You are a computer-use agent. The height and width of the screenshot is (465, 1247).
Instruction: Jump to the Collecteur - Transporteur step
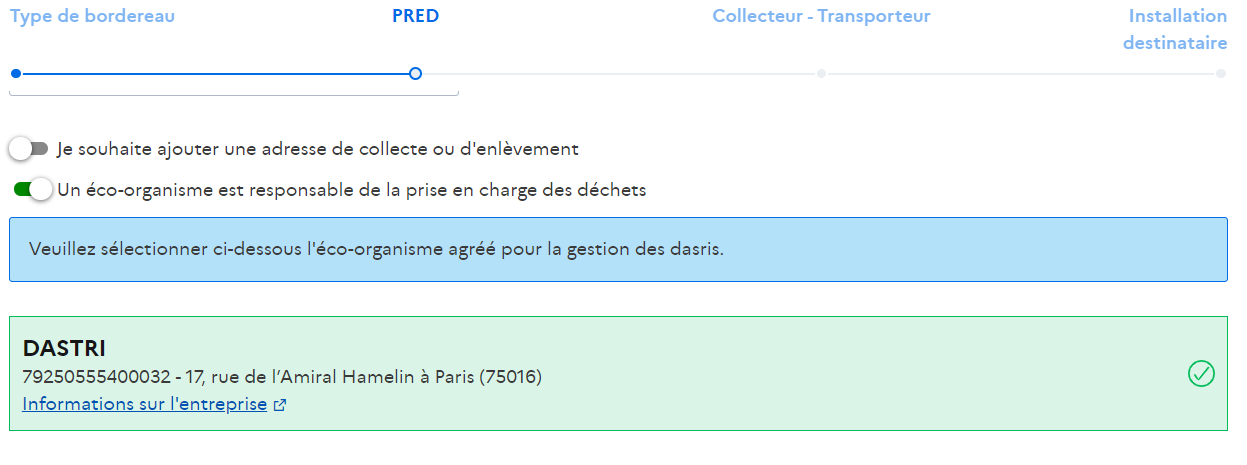tap(821, 17)
